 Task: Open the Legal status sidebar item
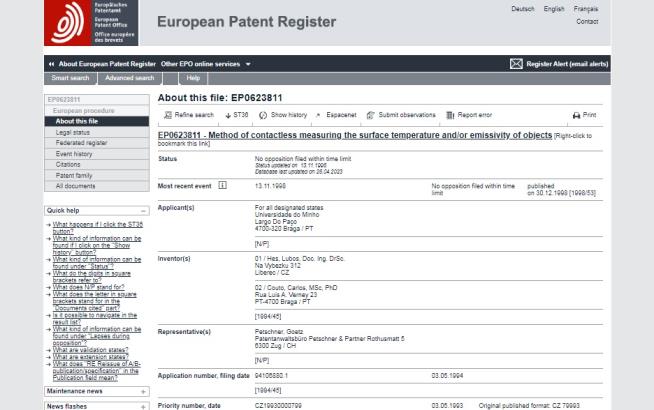71,131
